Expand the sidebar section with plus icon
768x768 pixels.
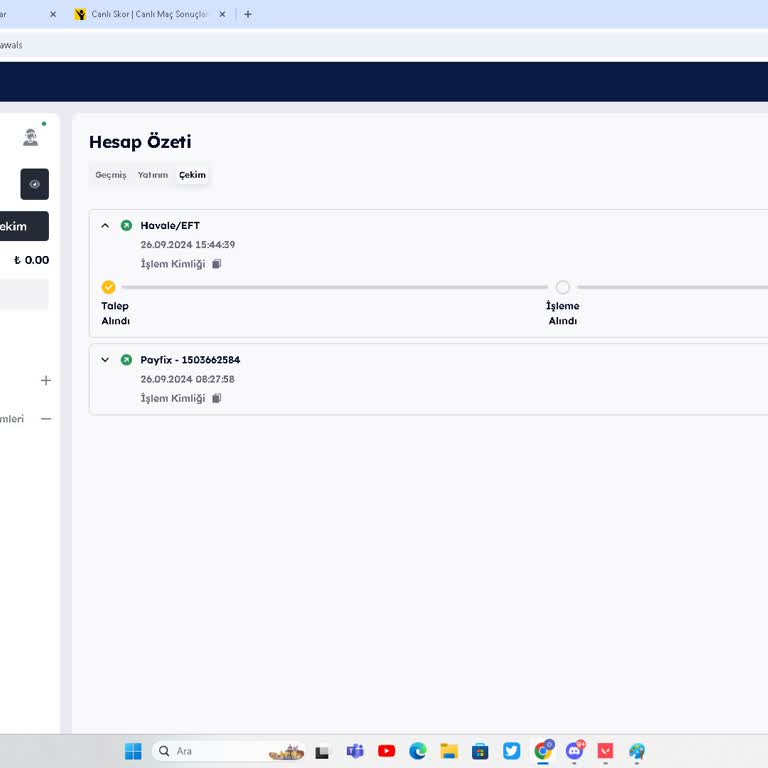coord(46,381)
